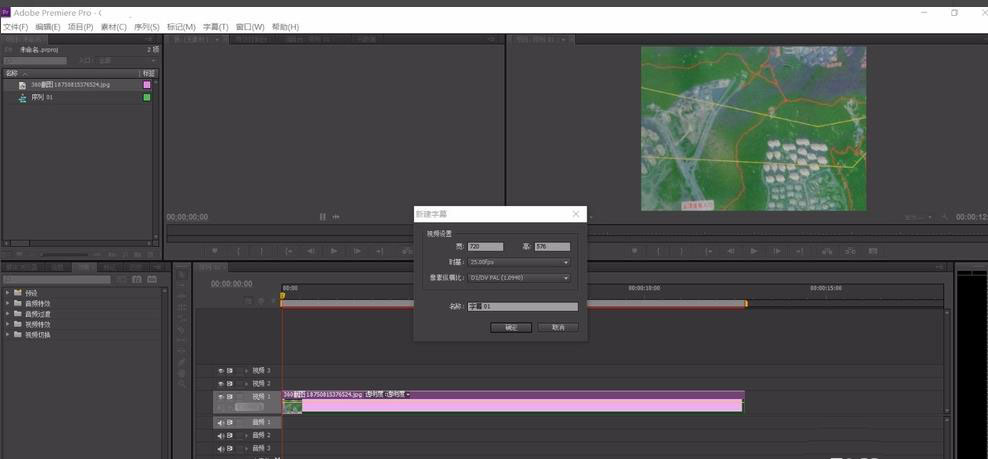Play the source monitor clip
The image size is (988, 459).
click(334, 251)
